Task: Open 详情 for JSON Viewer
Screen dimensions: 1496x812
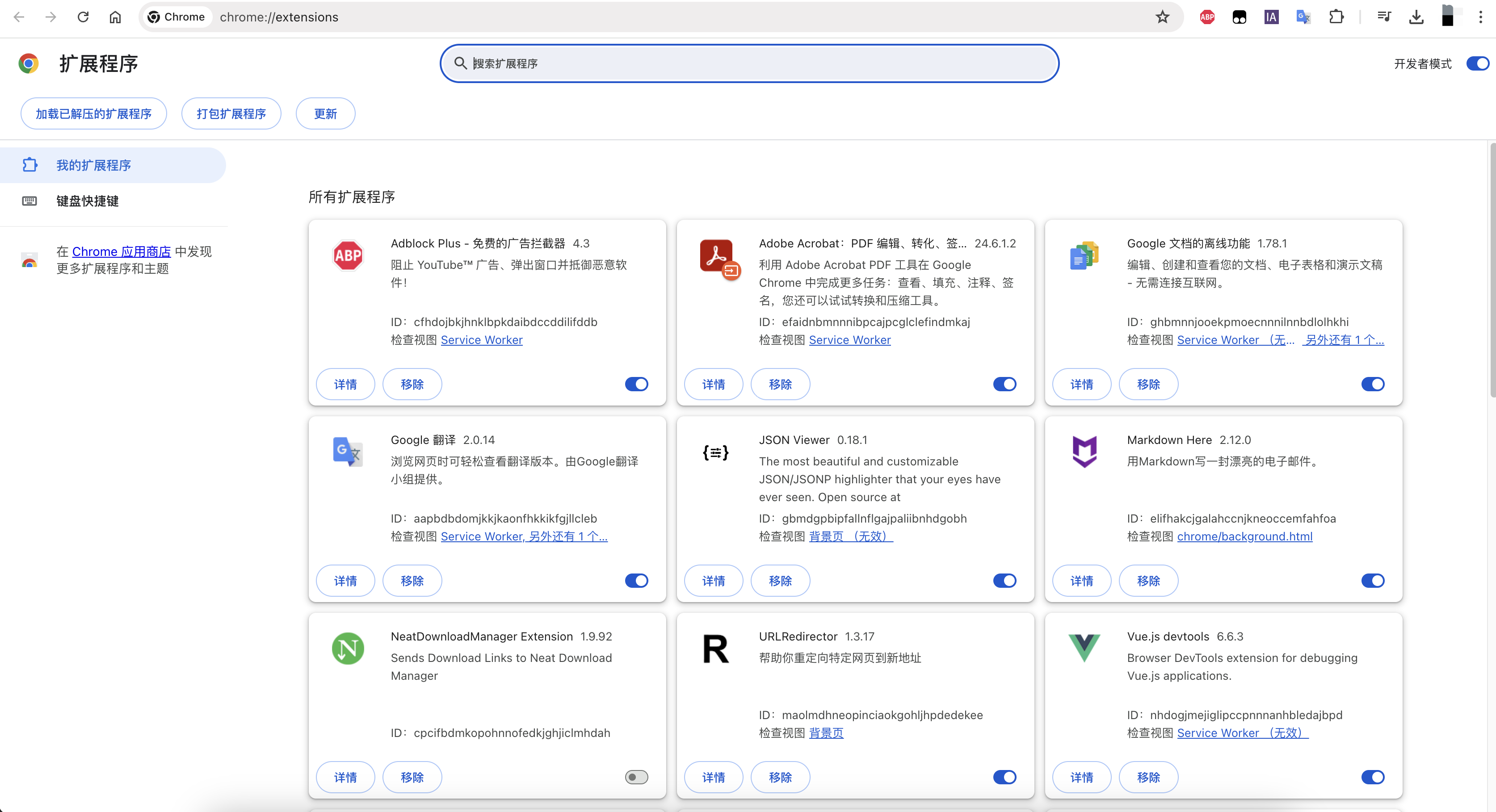Action: [x=714, y=580]
